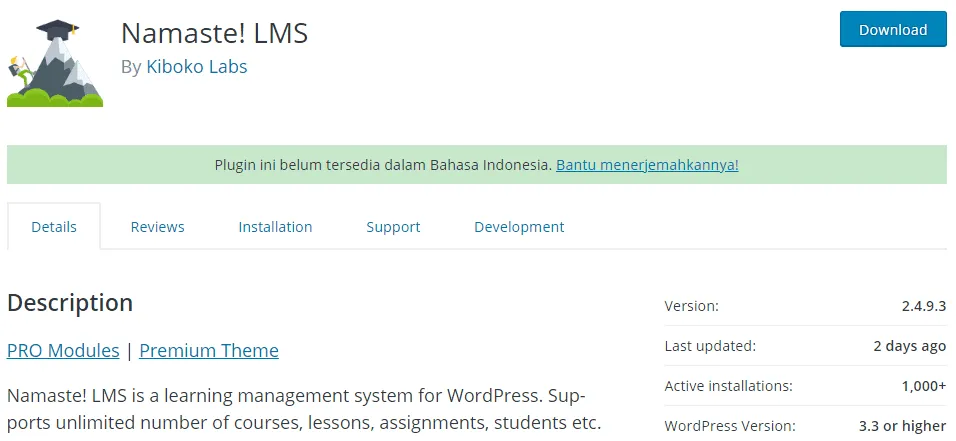Go to the Support tab
The height and width of the screenshot is (441, 956).
coord(393,227)
